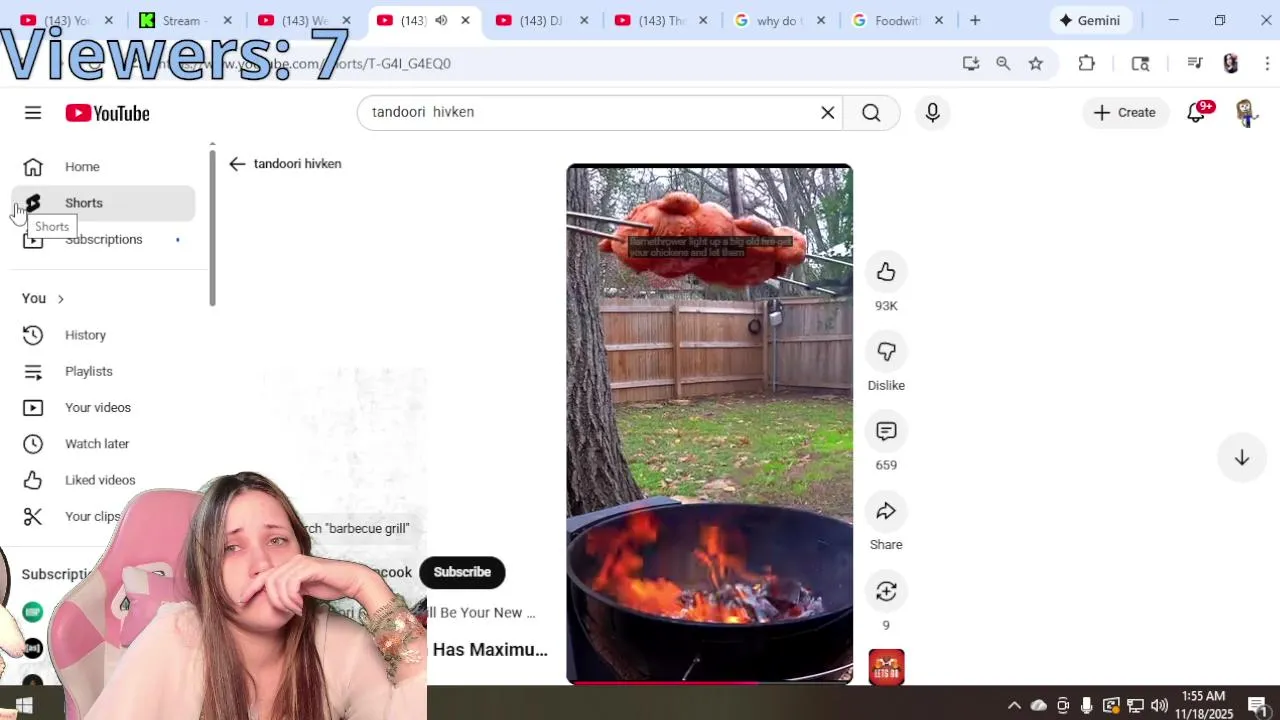Switch to the (143) The YouTube tab

660,20
